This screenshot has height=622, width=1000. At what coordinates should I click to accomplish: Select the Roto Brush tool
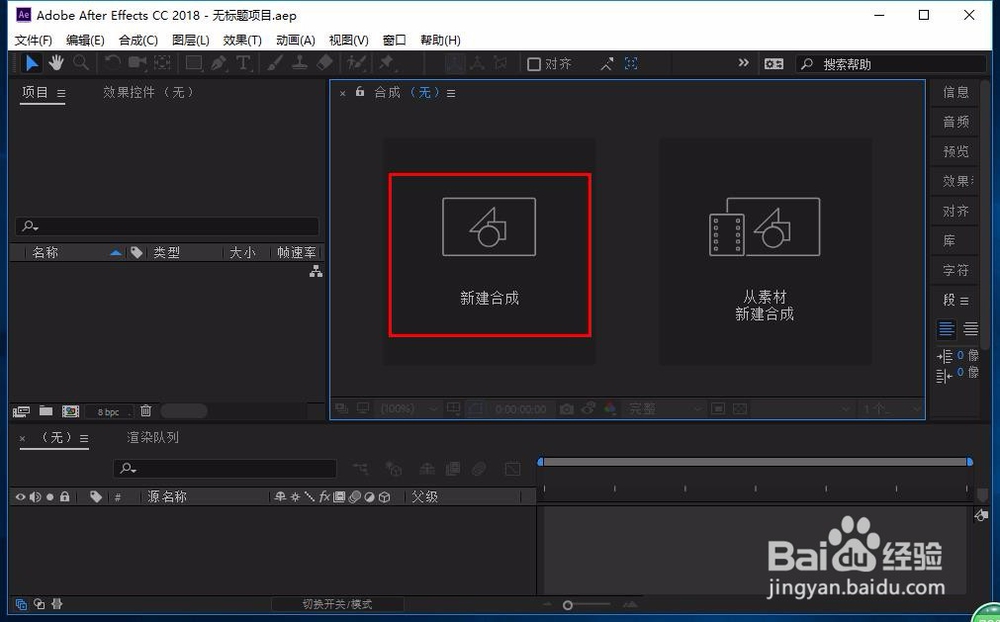click(x=356, y=63)
